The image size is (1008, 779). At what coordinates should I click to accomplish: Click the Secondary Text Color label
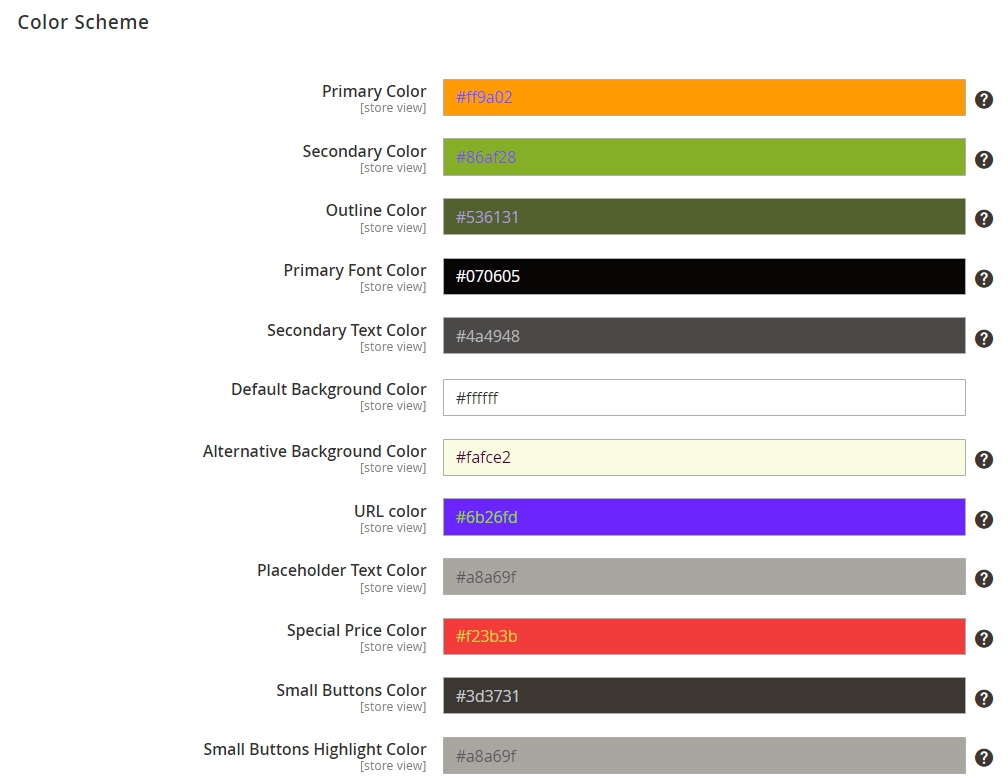click(346, 330)
